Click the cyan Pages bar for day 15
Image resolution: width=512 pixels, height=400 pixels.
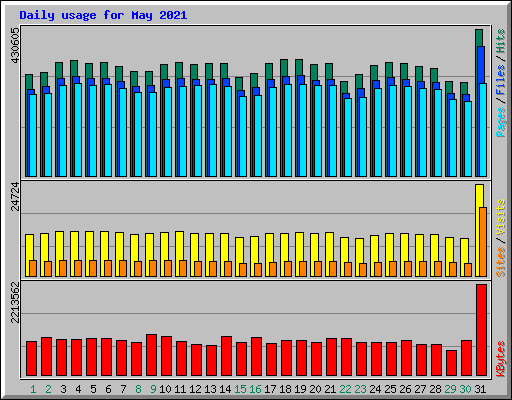tap(243, 136)
